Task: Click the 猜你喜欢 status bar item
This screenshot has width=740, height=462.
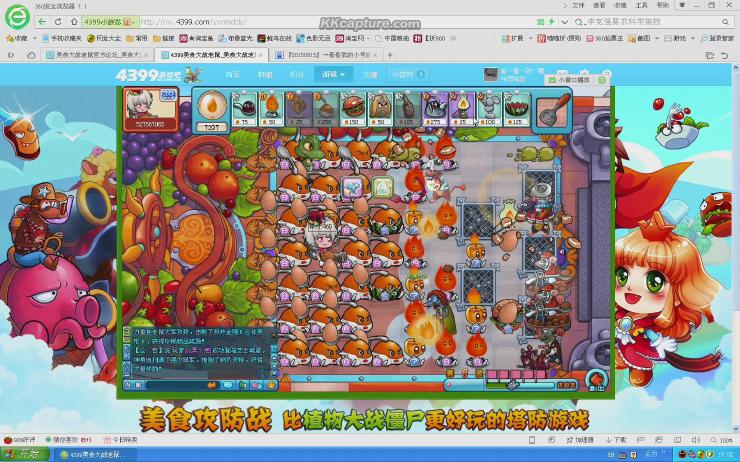Action: pos(68,440)
